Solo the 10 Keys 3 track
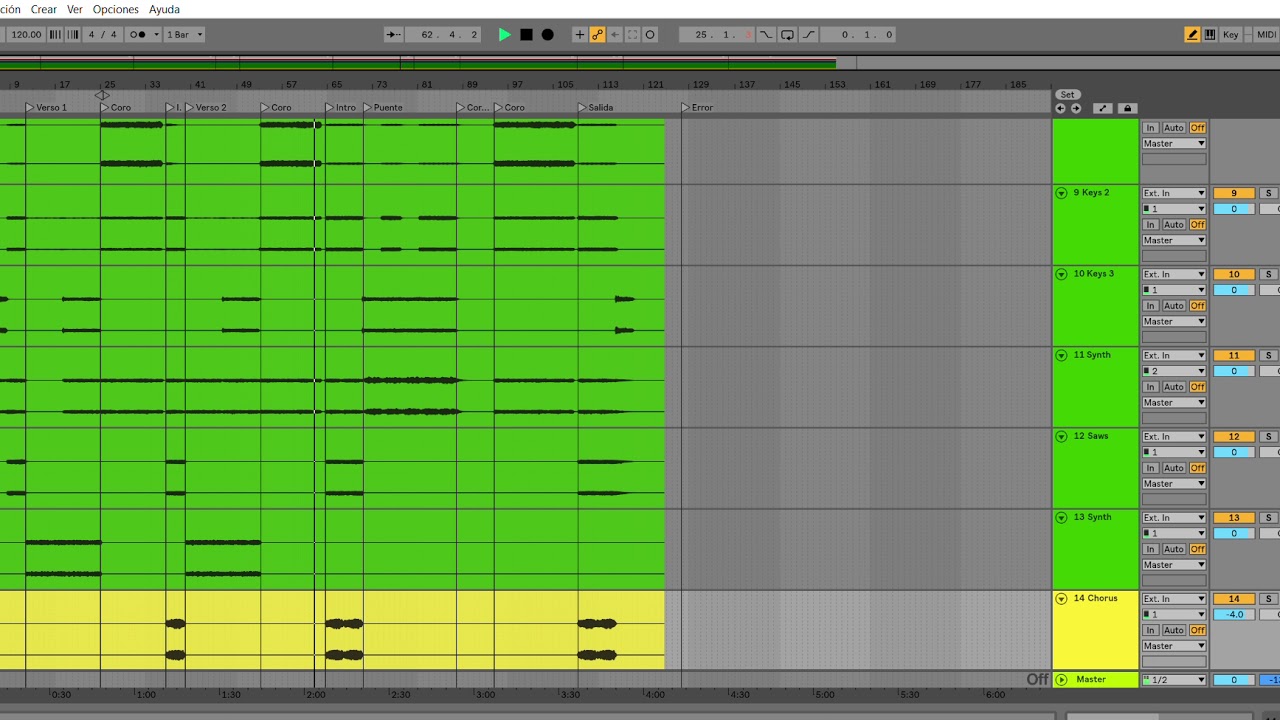The image size is (1280, 720). pos(1268,274)
